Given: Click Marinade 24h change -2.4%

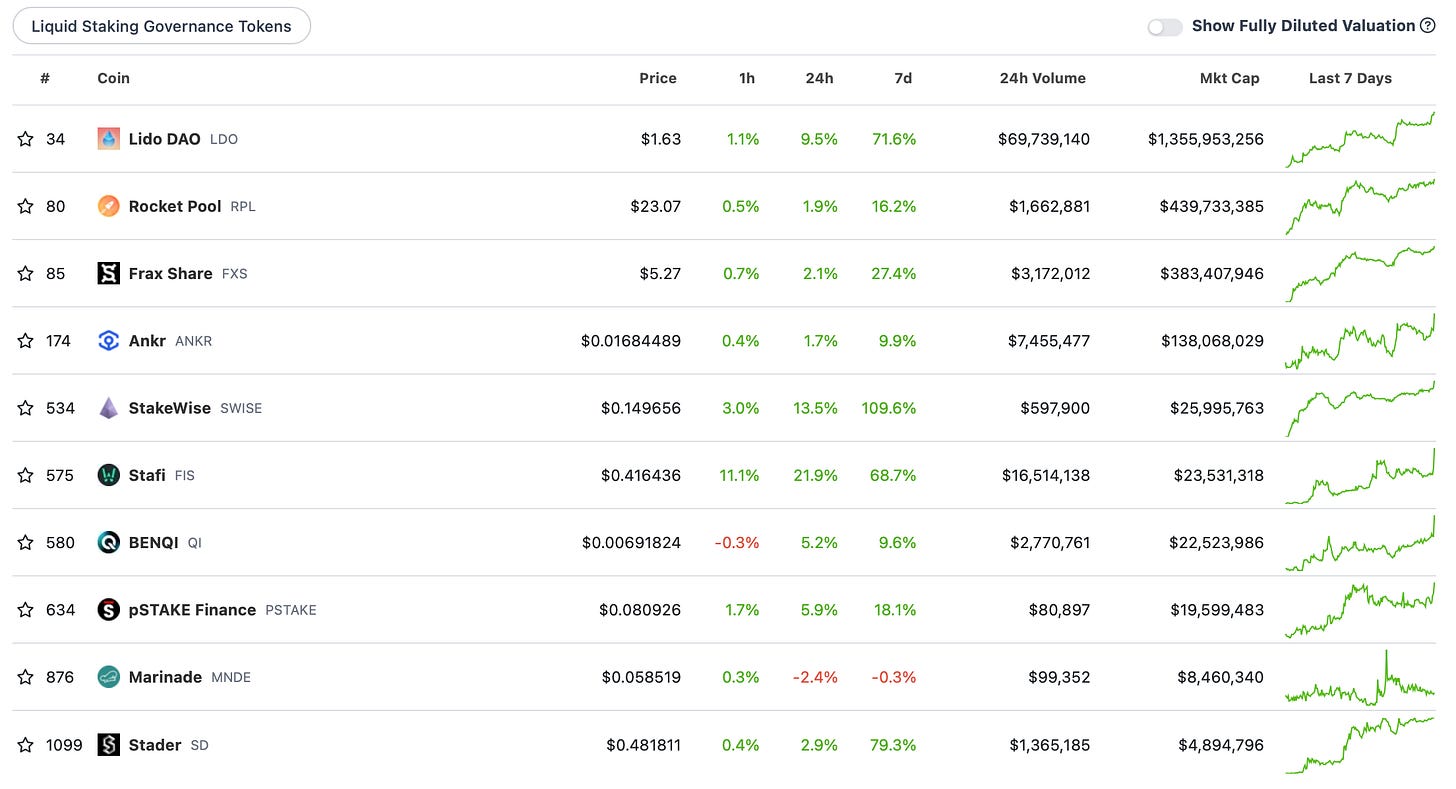Looking at the screenshot, I should (x=815, y=677).
